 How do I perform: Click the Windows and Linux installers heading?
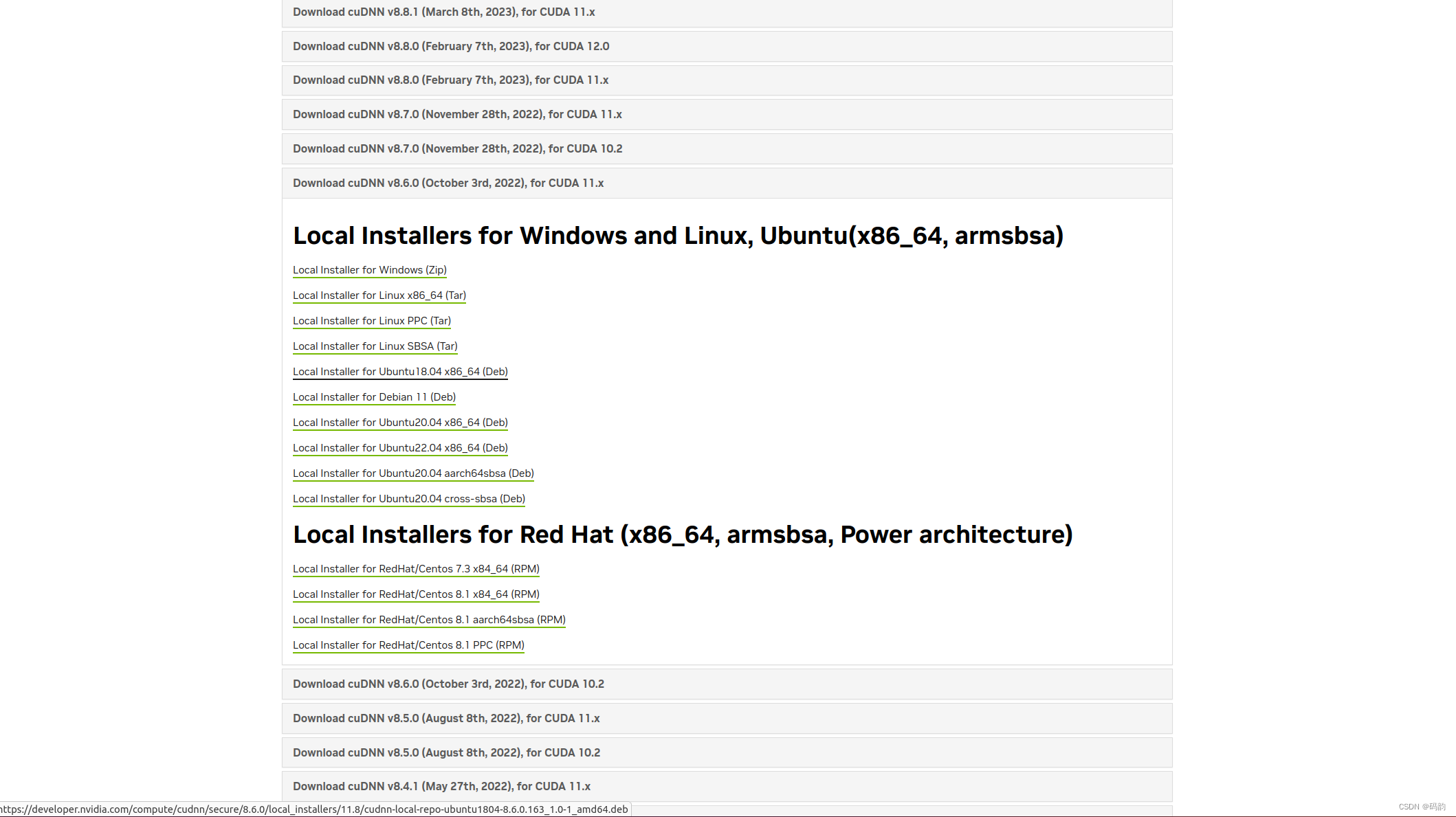coord(678,236)
